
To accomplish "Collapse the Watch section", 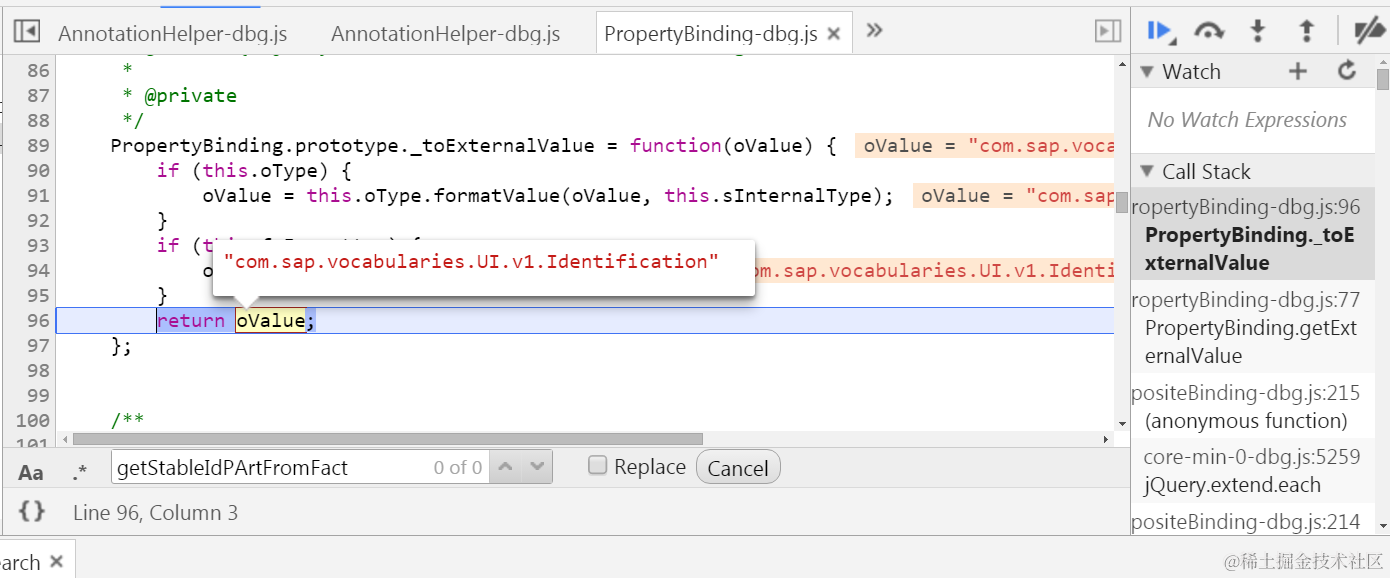I will click(1147, 72).
